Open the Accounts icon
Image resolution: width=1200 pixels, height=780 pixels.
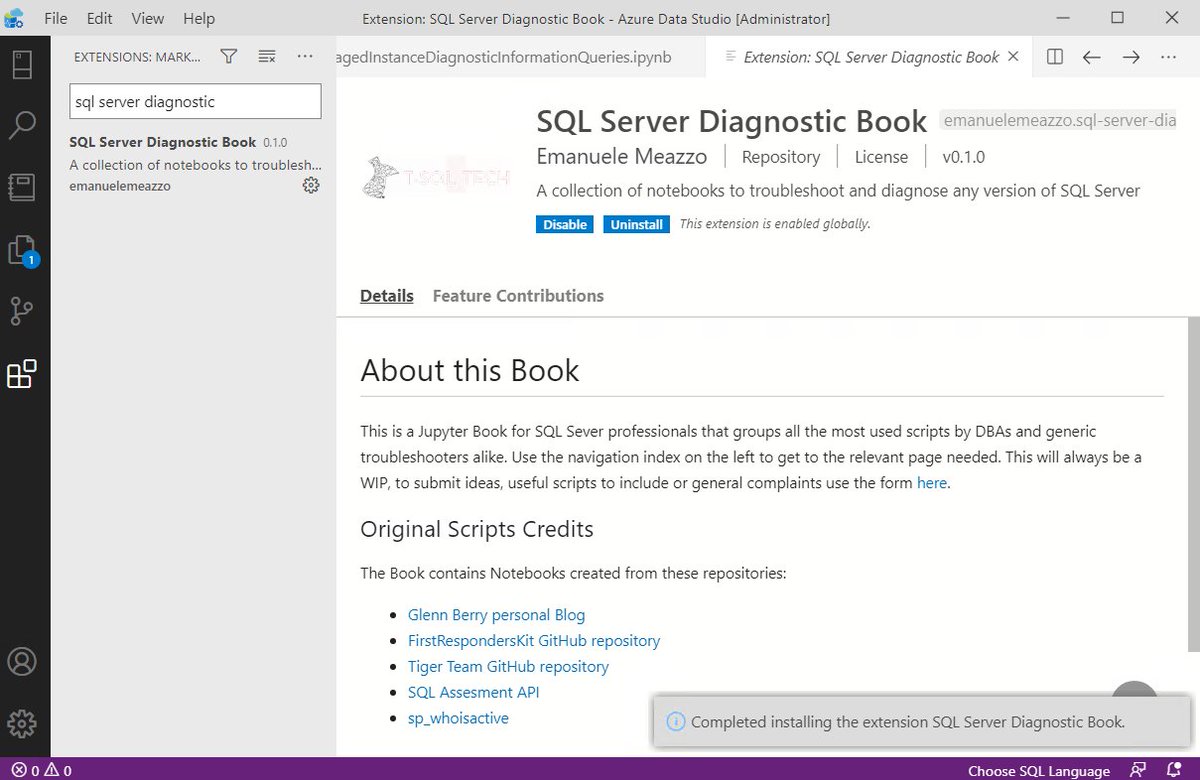[x=22, y=662]
